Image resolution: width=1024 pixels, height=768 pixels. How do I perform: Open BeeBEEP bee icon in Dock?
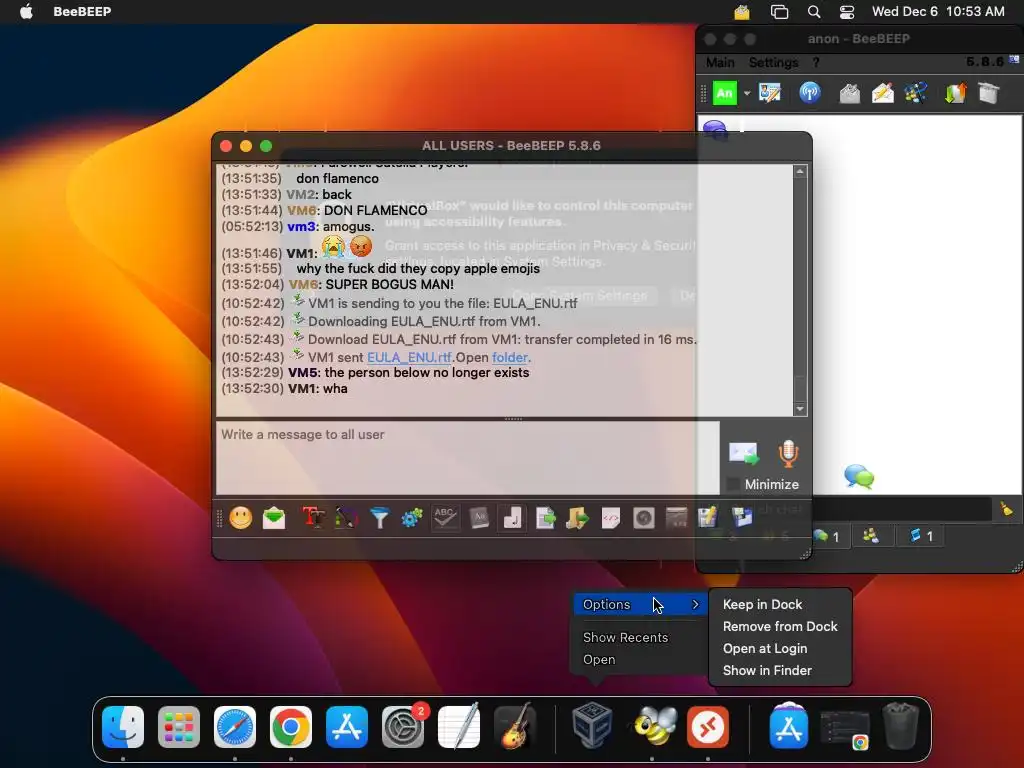pyautogui.click(x=652, y=726)
